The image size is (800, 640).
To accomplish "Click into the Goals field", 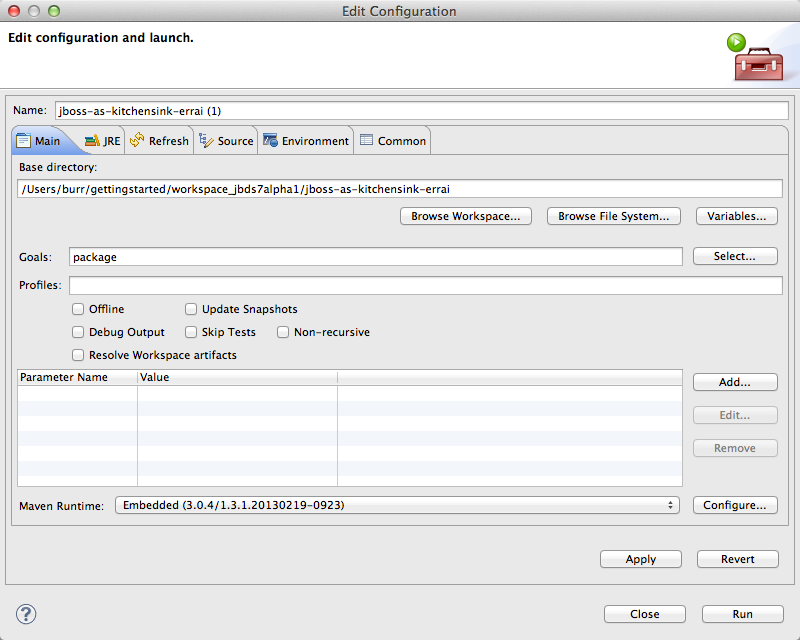I will [376, 257].
